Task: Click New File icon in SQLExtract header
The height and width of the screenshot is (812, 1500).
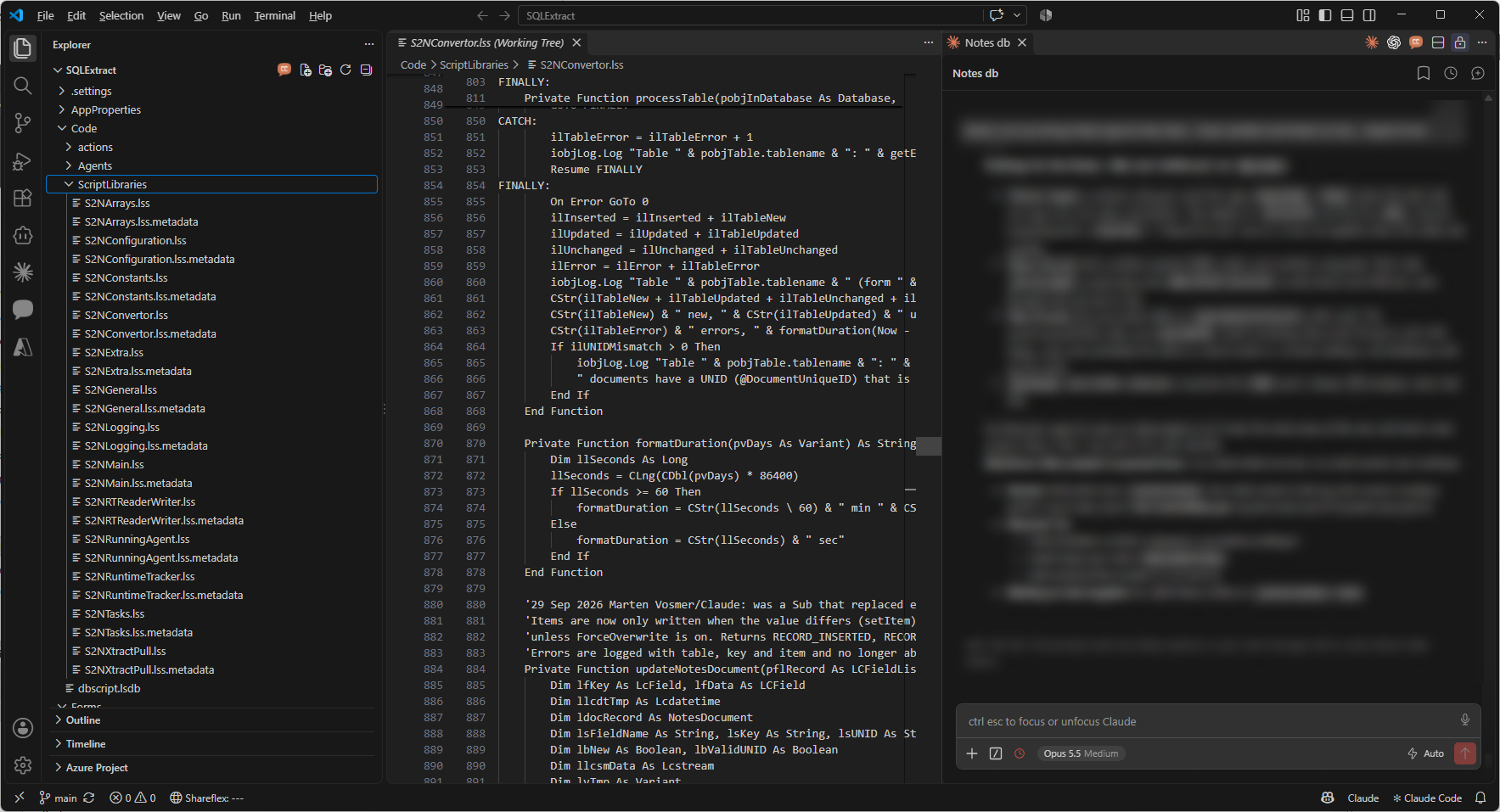Action: click(306, 70)
